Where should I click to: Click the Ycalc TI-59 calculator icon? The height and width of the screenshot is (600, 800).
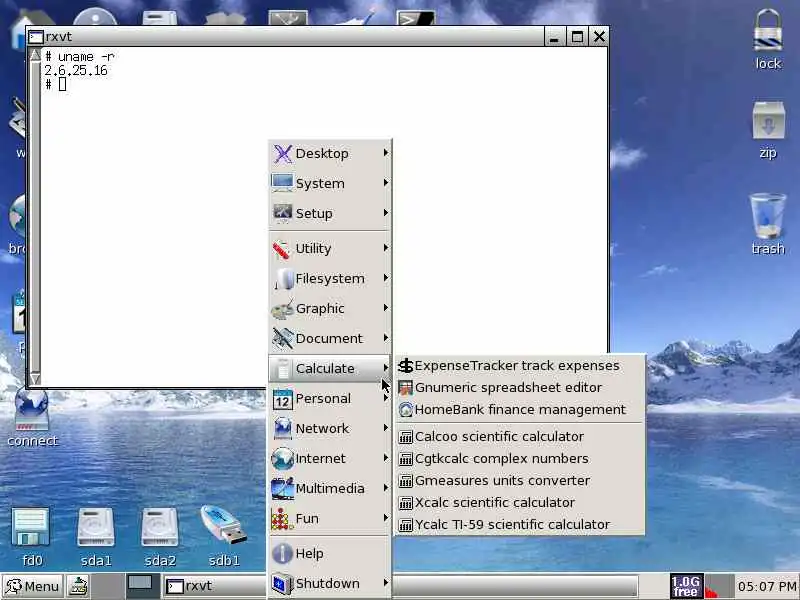point(406,525)
